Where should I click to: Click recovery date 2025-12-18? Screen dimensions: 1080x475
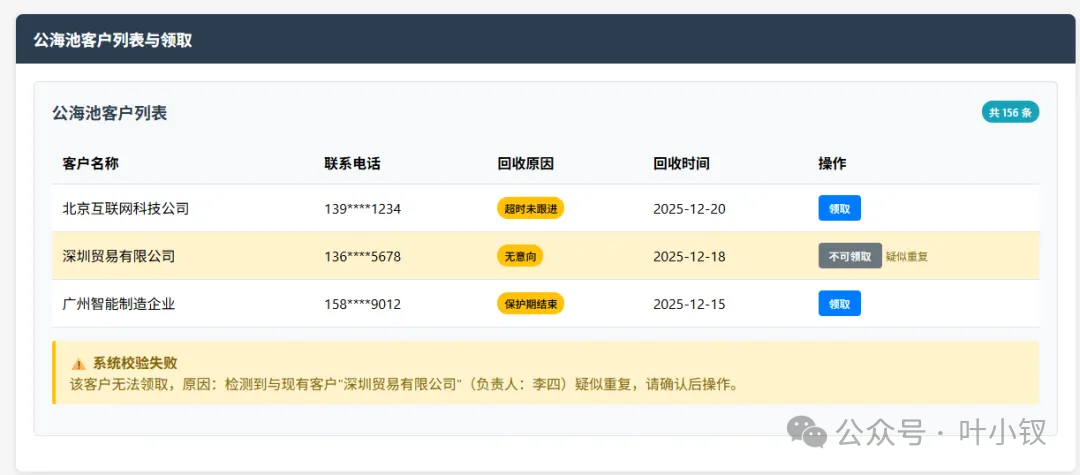[689, 257]
